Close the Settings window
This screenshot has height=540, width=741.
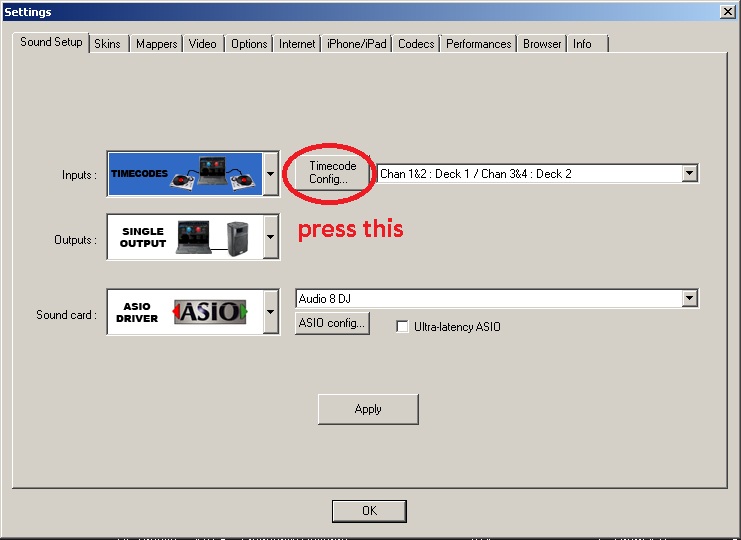728,11
